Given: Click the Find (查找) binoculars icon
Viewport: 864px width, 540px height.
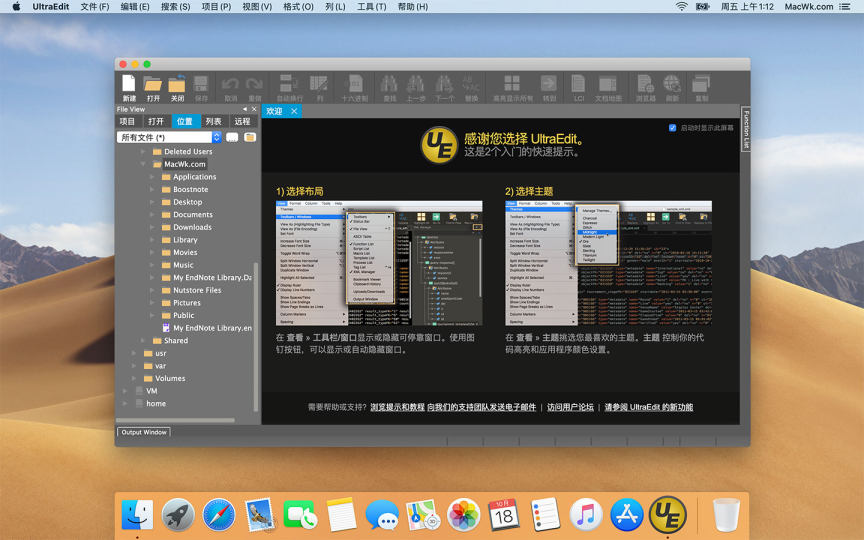Looking at the screenshot, I should [x=388, y=84].
